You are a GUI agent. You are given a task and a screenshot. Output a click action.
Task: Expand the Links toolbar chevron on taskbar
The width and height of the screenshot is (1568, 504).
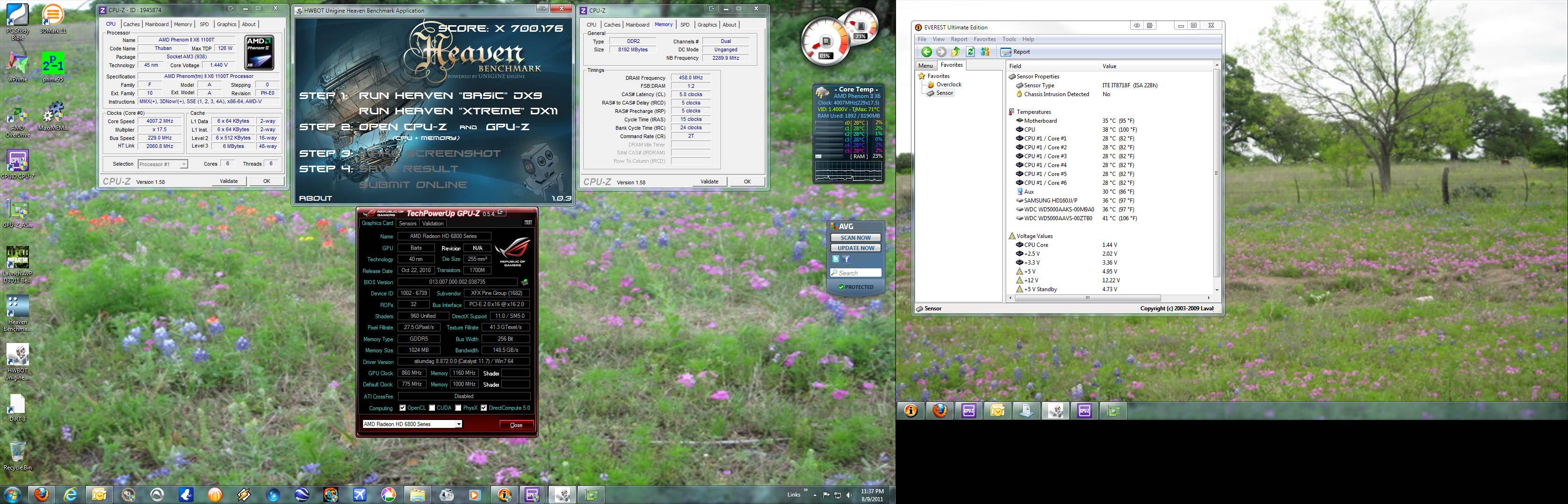coord(806,490)
